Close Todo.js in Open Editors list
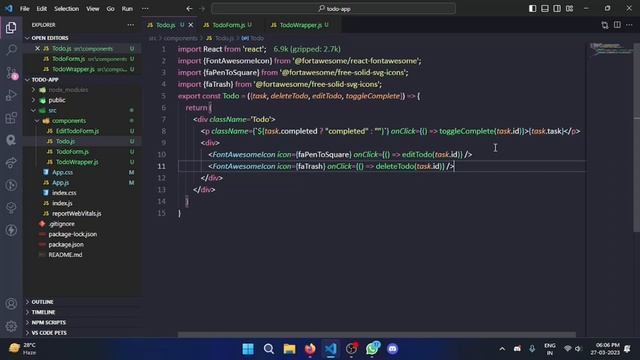This screenshot has height=360, width=640. pos(37,48)
